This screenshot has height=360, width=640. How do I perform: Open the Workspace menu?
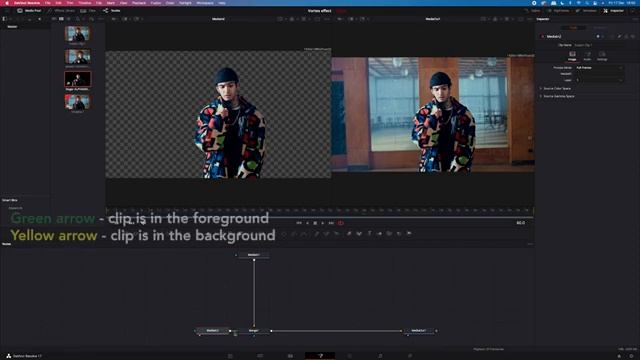coord(205,3)
